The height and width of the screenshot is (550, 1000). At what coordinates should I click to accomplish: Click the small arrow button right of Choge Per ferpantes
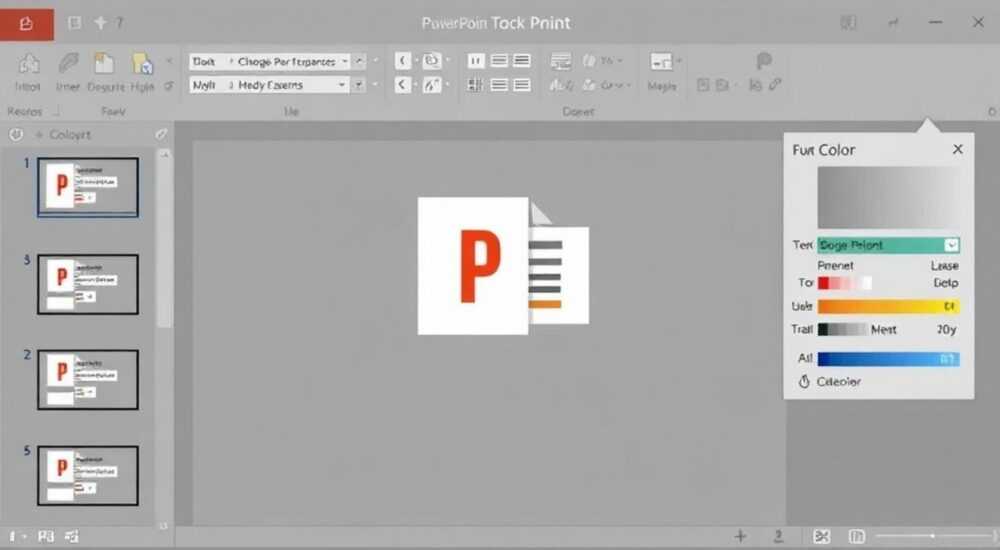pyautogui.click(x=359, y=61)
